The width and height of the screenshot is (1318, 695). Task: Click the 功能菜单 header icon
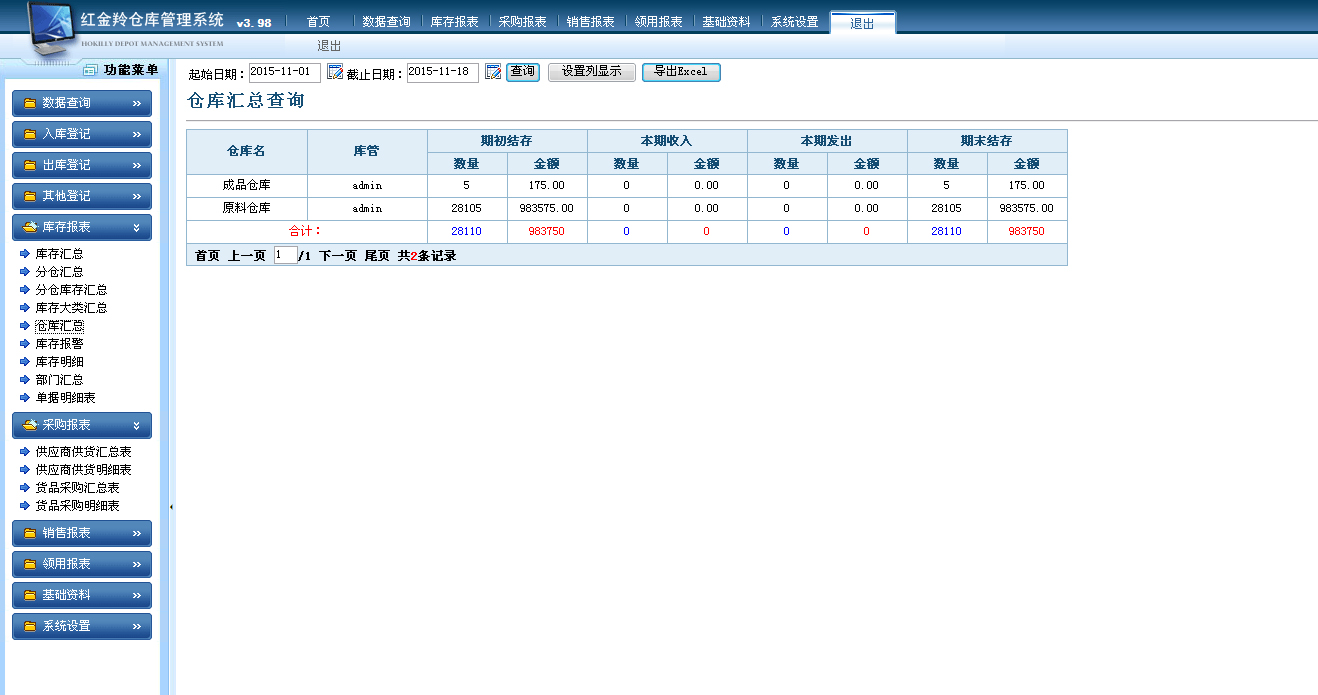pos(90,70)
